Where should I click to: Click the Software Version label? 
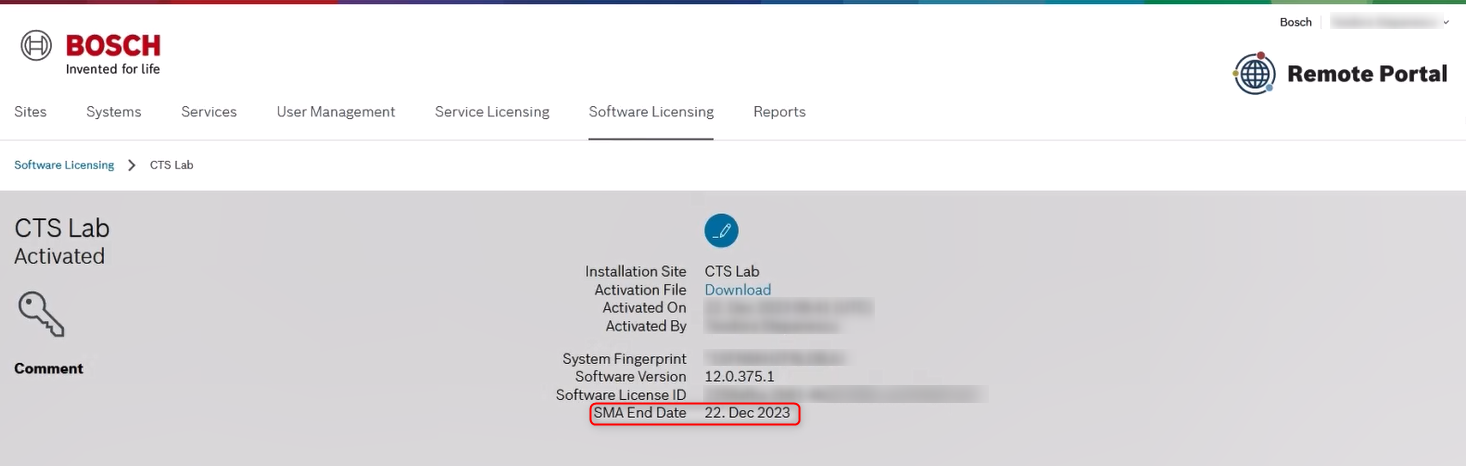tap(631, 377)
